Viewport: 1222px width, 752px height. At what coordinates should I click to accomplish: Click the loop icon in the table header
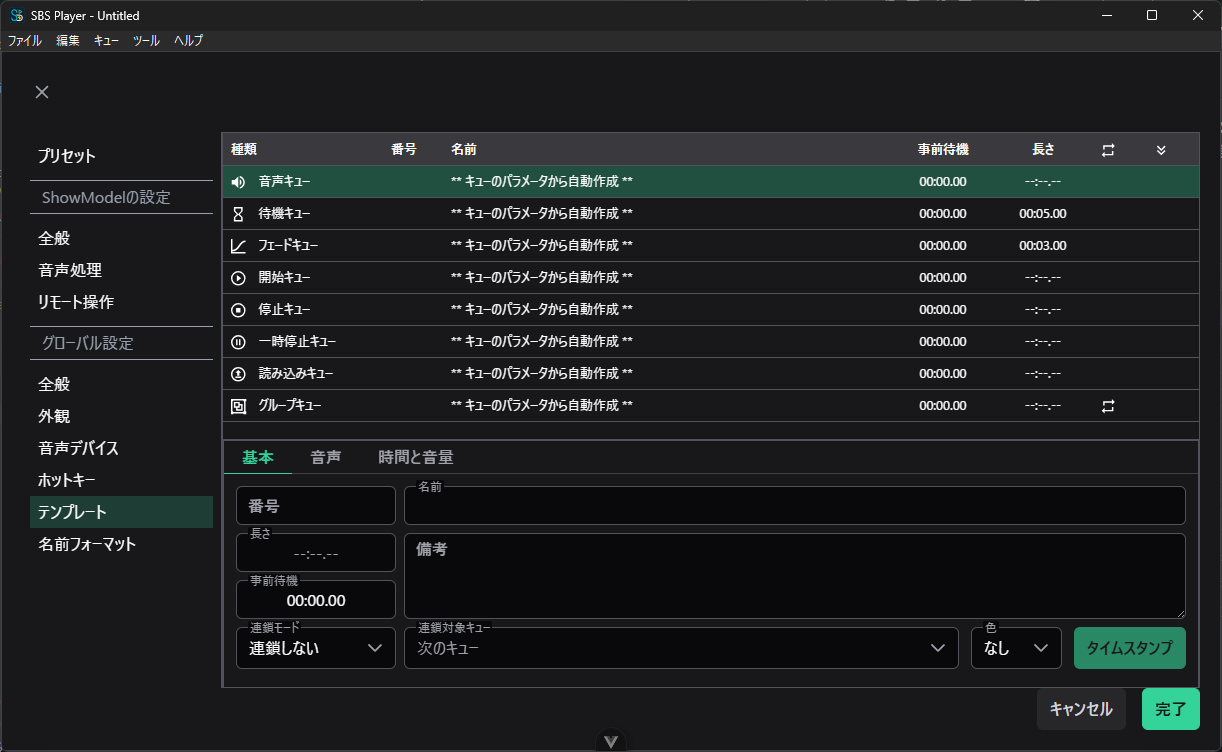tap(1108, 150)
